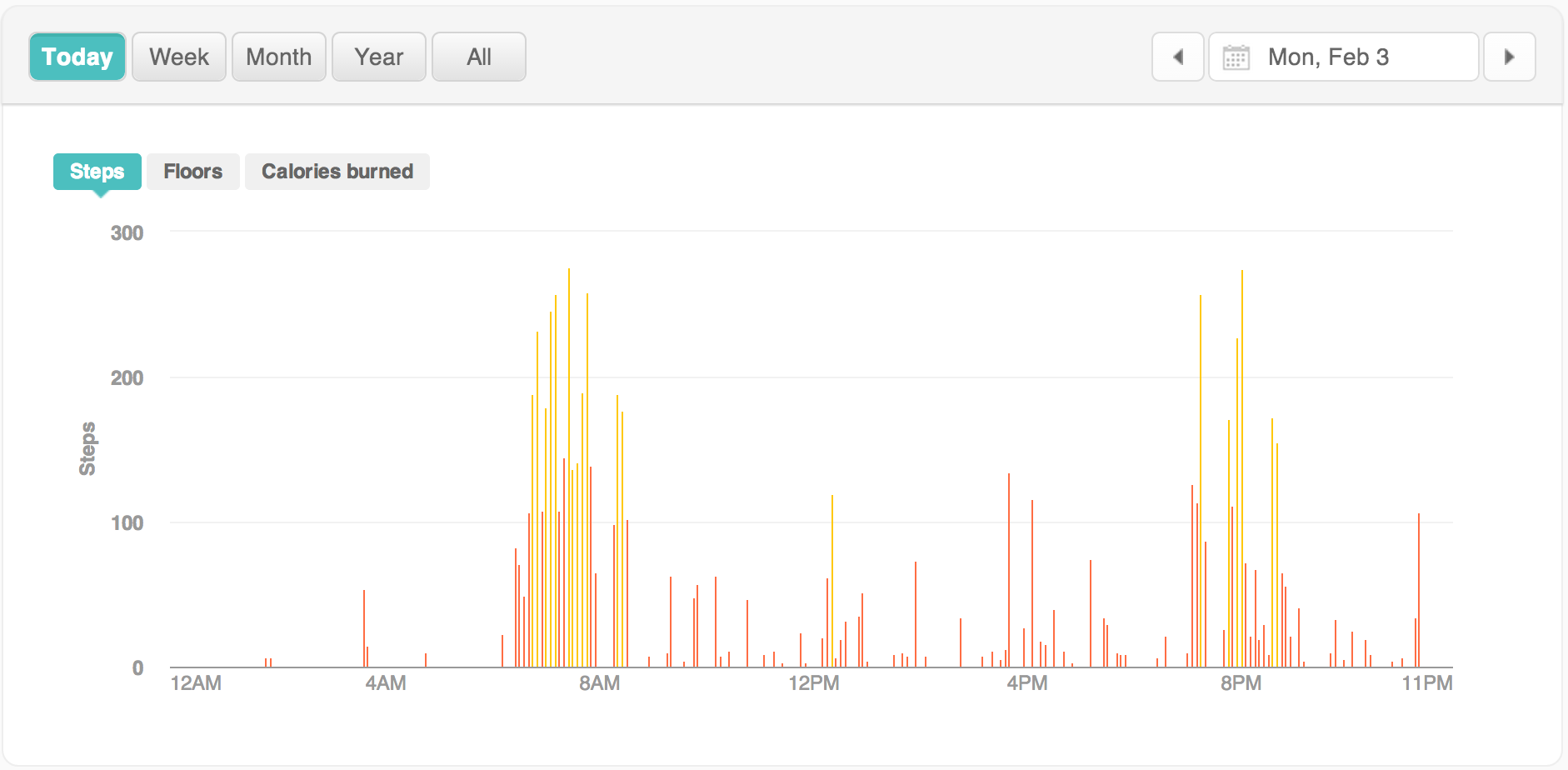Switch to the Floors metric tab
1568x770 pixels.
pyautogui.click(x=193, y=172)
